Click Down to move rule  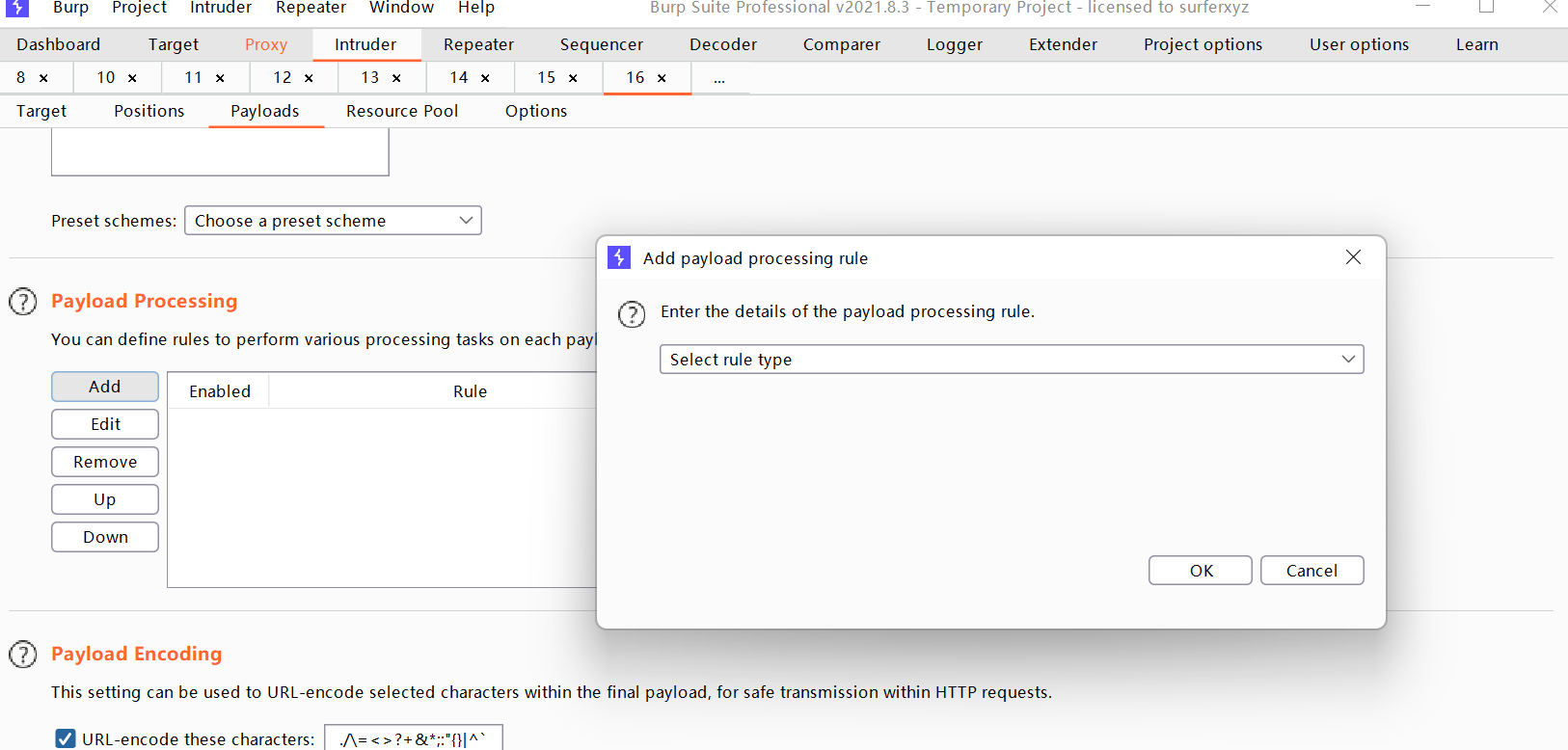point(105,537)
